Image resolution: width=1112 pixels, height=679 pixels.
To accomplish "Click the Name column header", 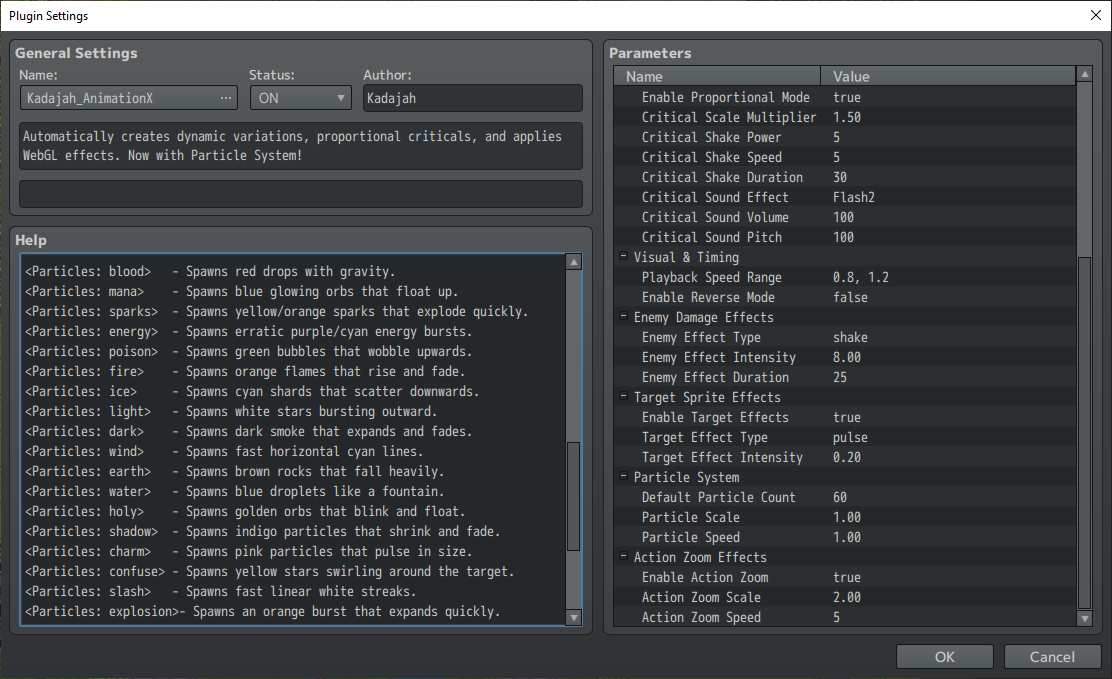I will pos(717,76).
